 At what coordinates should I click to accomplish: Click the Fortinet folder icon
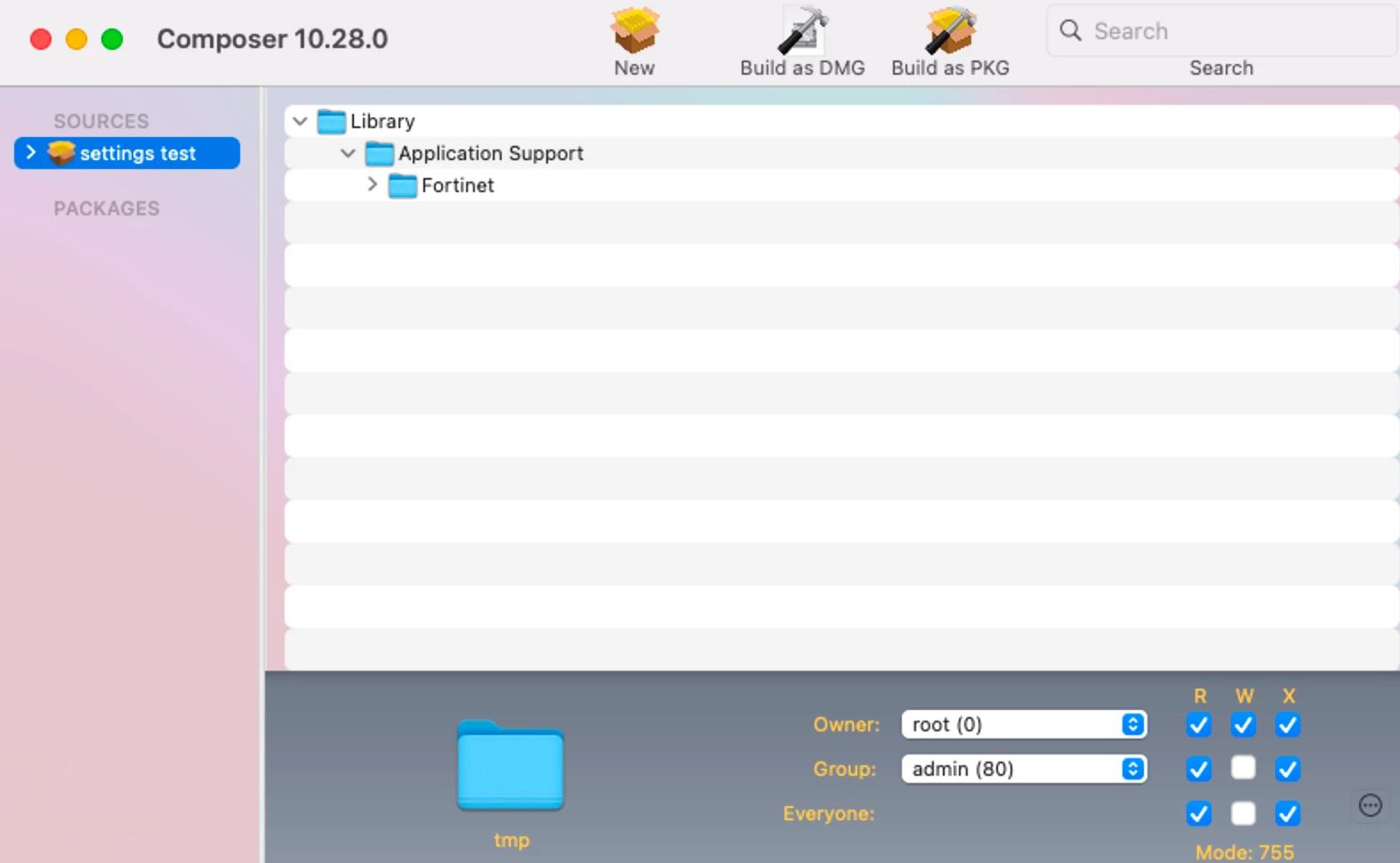403,185
